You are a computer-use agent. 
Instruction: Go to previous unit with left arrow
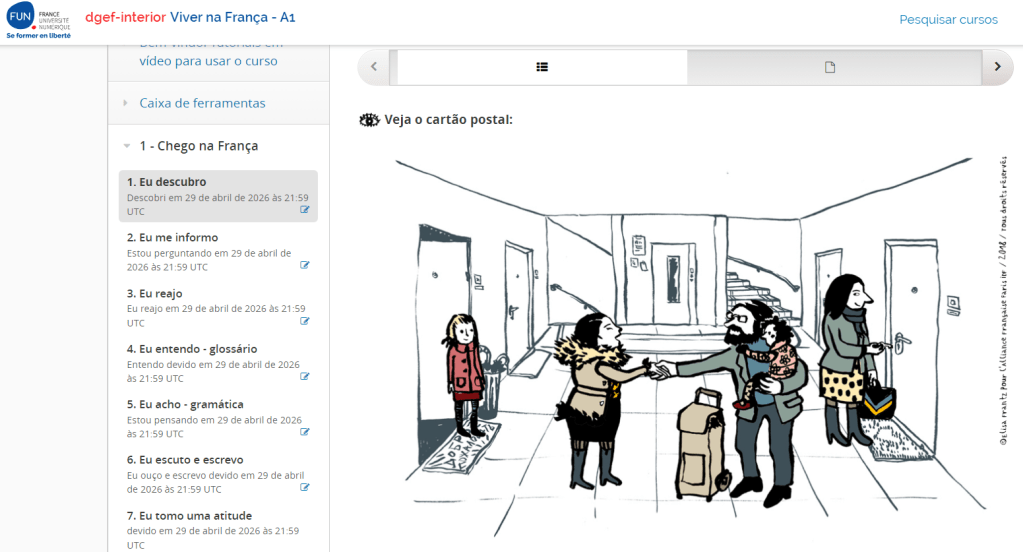click(374, 67)
